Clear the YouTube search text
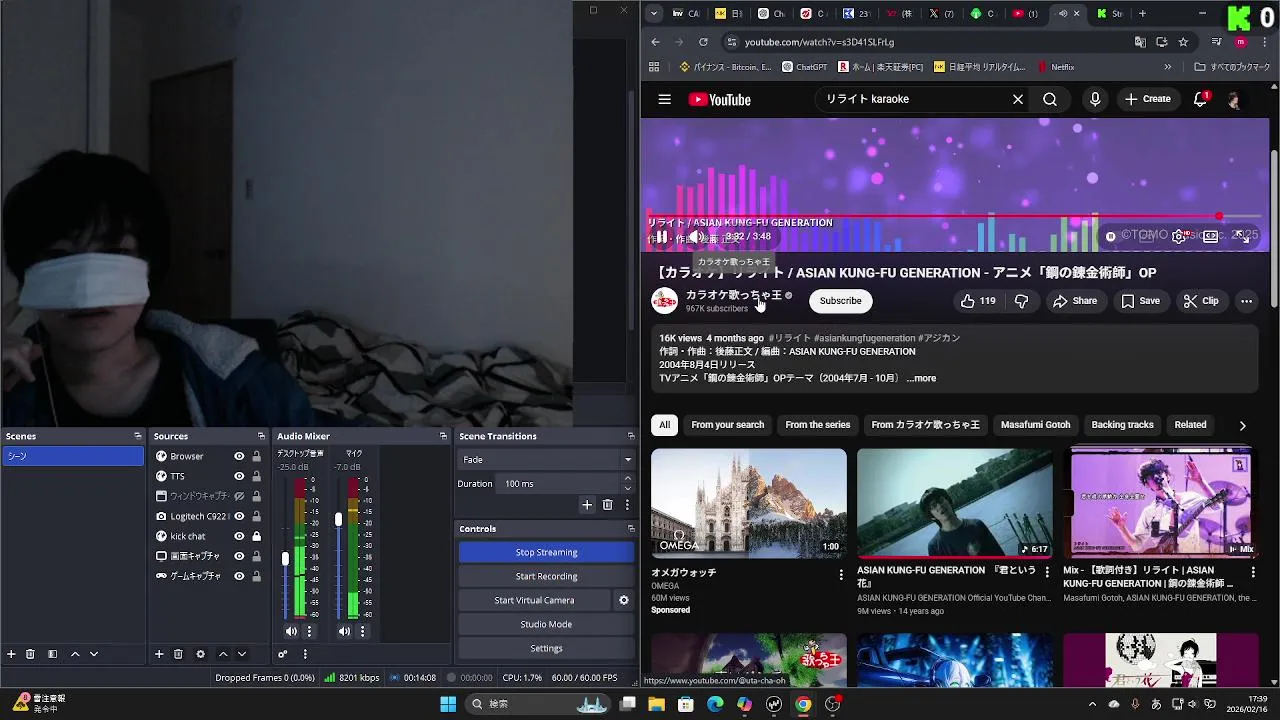This screenshot has height=720, width=1280. pos(1017,99)
